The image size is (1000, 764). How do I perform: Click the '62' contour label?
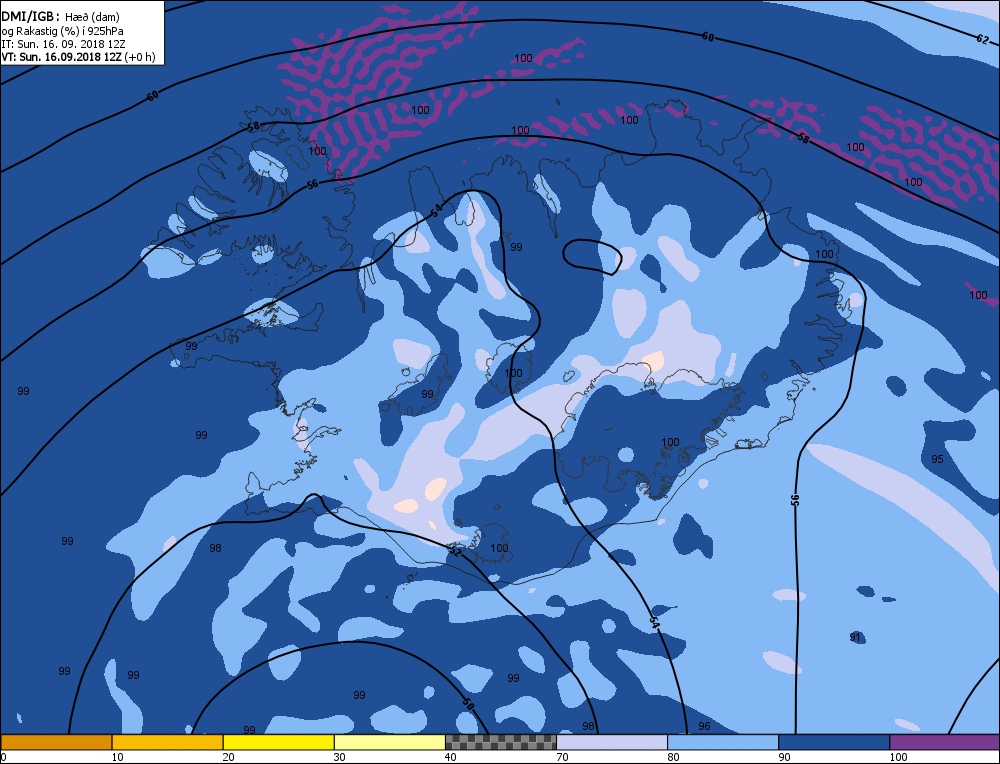tap(983, 39)
